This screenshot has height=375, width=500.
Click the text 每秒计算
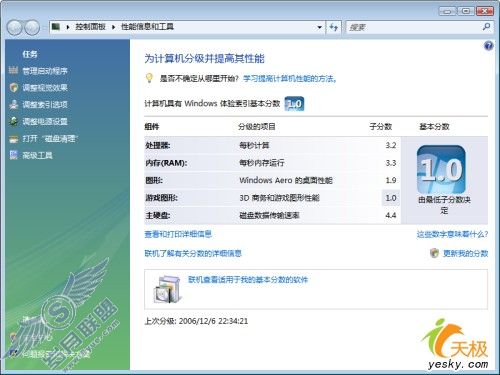click(254, 145)
